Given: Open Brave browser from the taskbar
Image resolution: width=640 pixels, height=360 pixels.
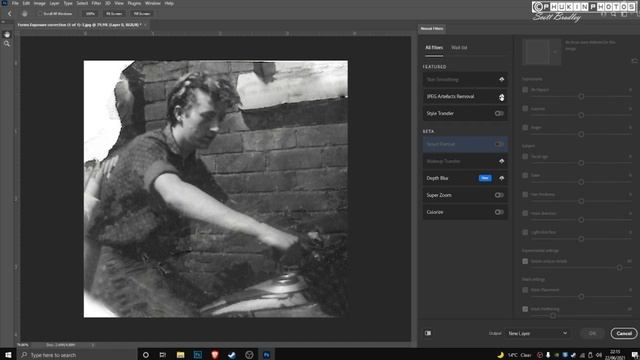Looking at the screenshot, I should tap(215, 355).
